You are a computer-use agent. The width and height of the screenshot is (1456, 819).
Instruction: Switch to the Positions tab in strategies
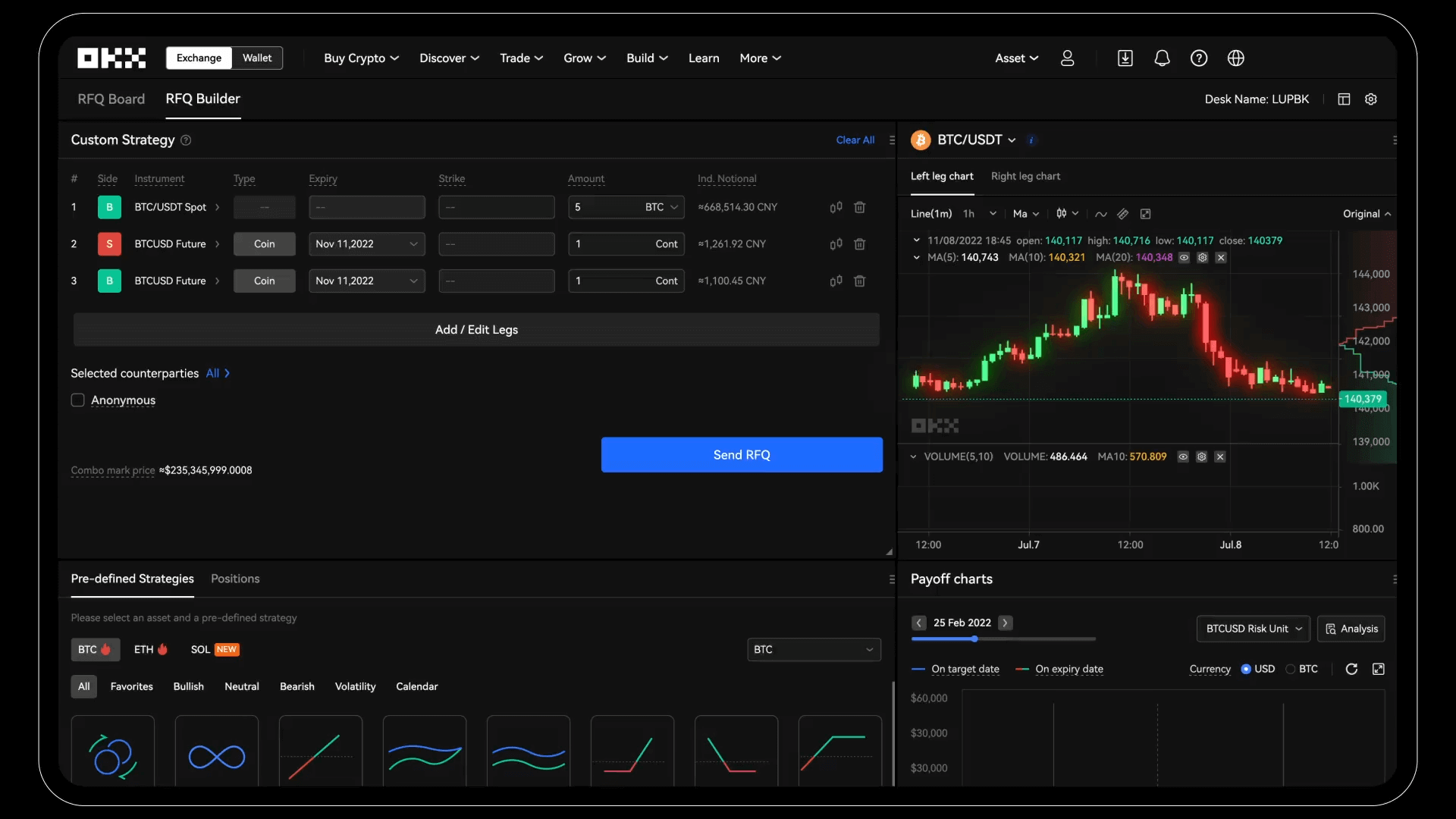point(234,578)
